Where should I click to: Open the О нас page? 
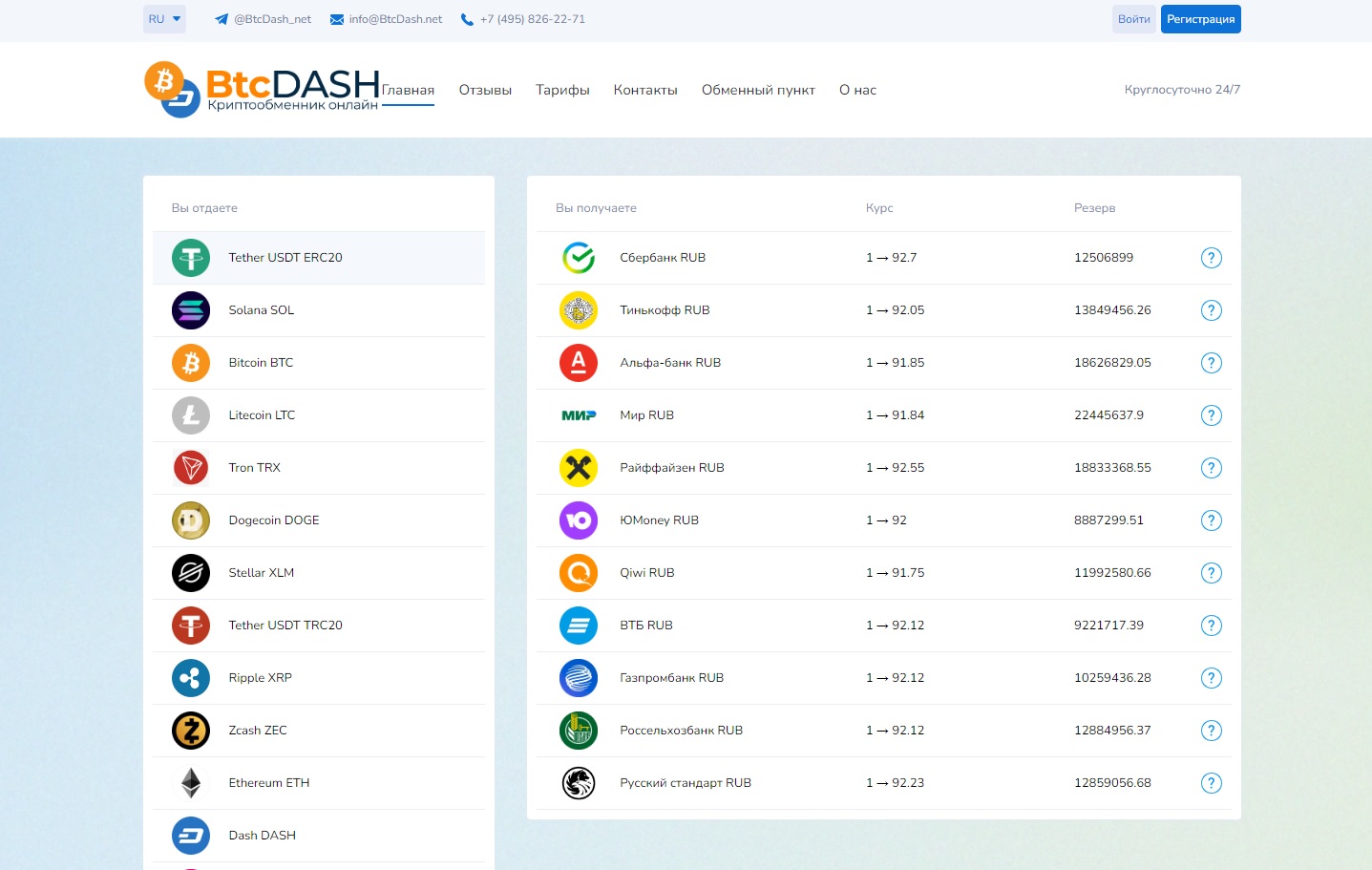(857, 90)
